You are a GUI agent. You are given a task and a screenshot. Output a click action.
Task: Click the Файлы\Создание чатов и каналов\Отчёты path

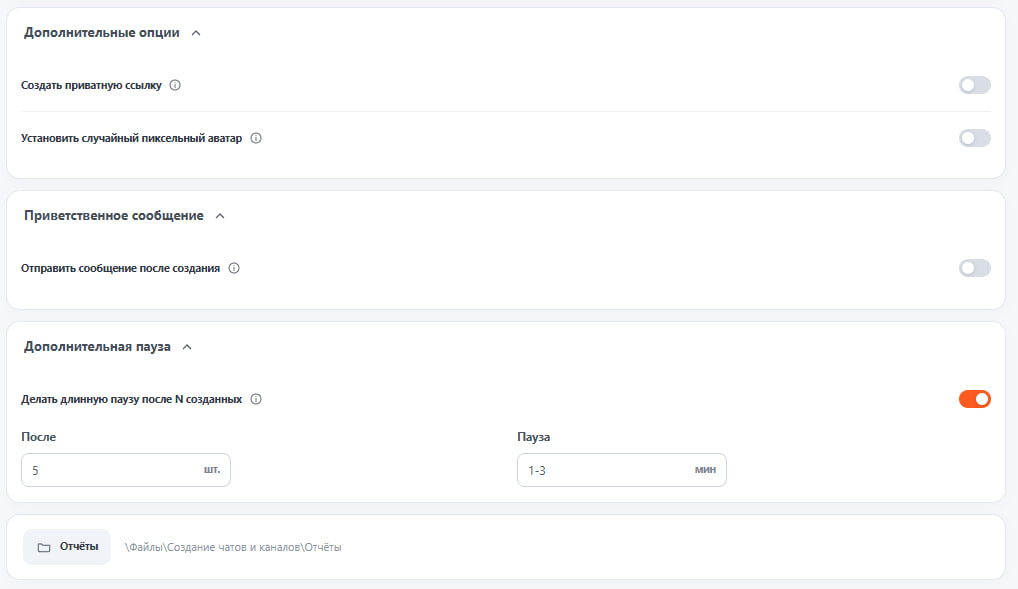coord(233,547)
